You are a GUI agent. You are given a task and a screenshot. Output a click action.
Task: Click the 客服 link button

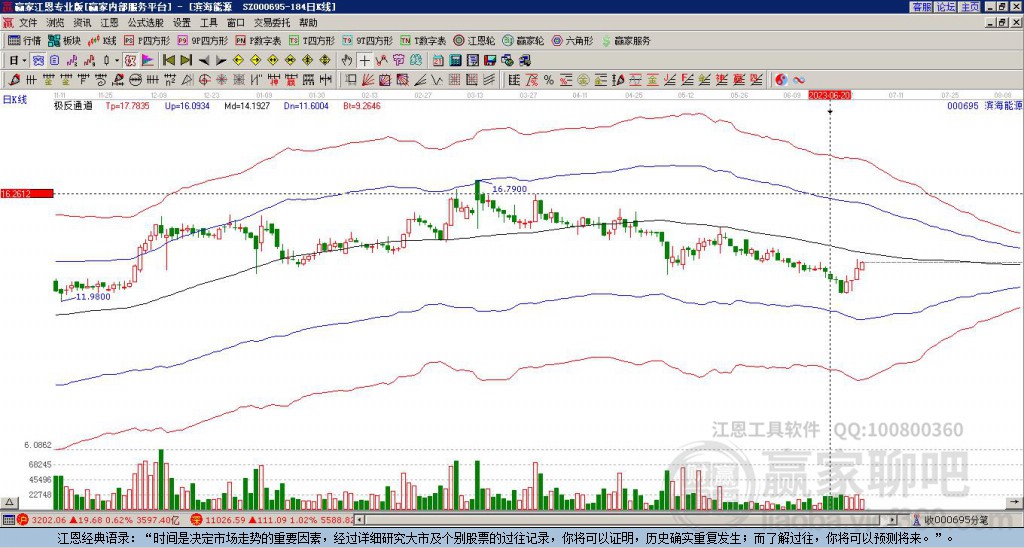click(921, 7)
